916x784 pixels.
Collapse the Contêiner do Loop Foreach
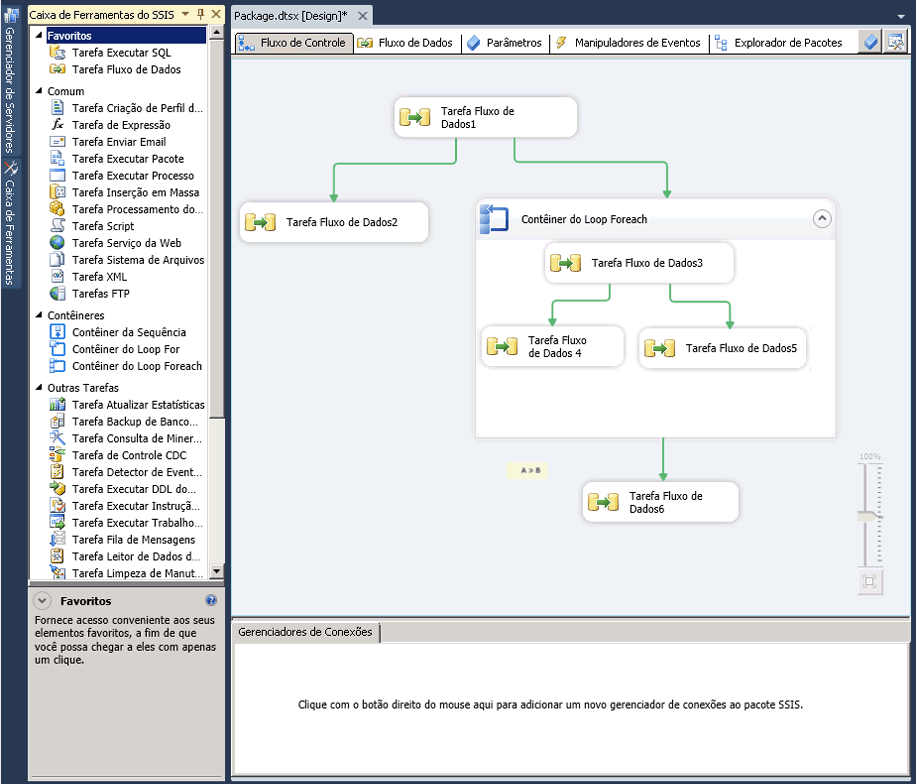[x=822, y=219]
